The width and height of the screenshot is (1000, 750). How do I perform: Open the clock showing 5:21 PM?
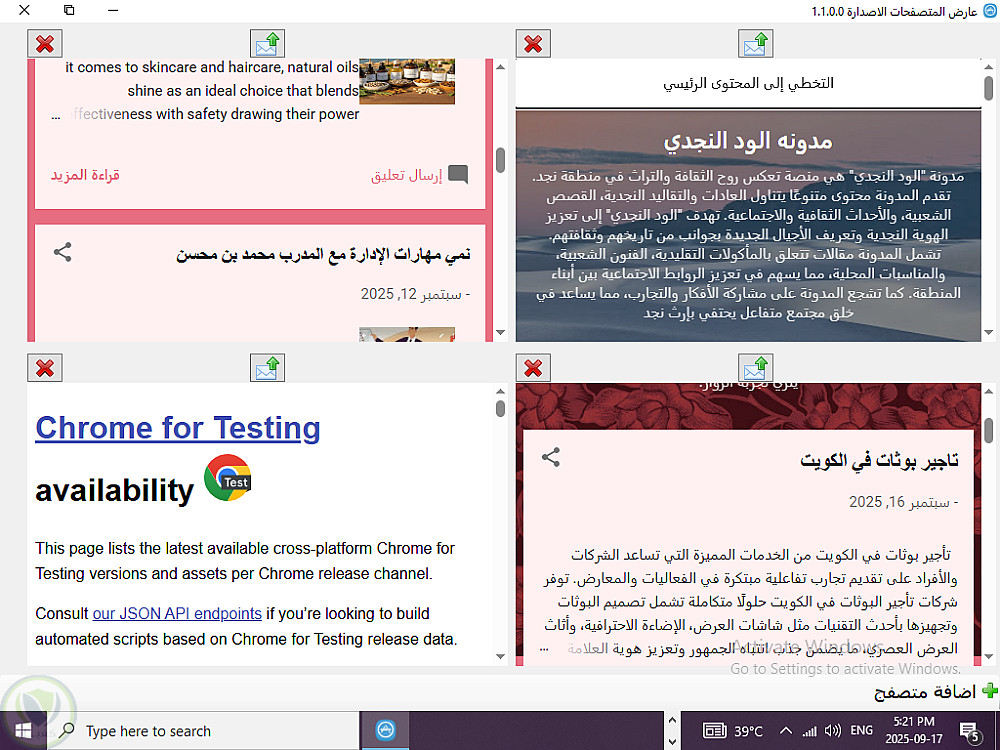tap(914, 730)
